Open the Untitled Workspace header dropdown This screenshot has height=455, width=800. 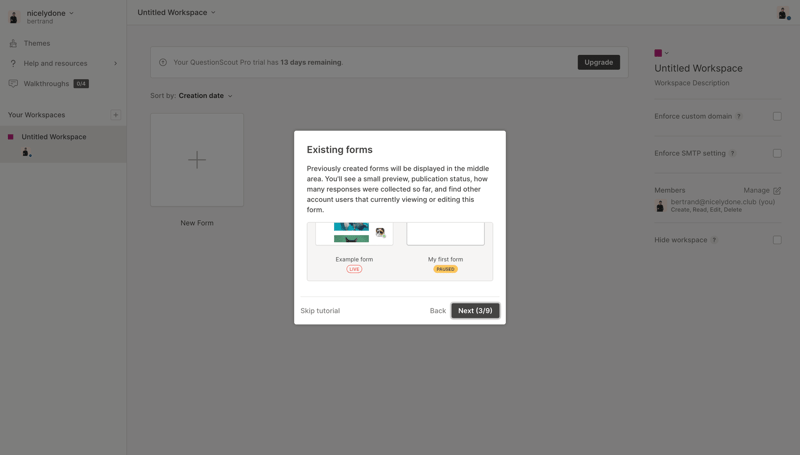click(x=176, y=12)
